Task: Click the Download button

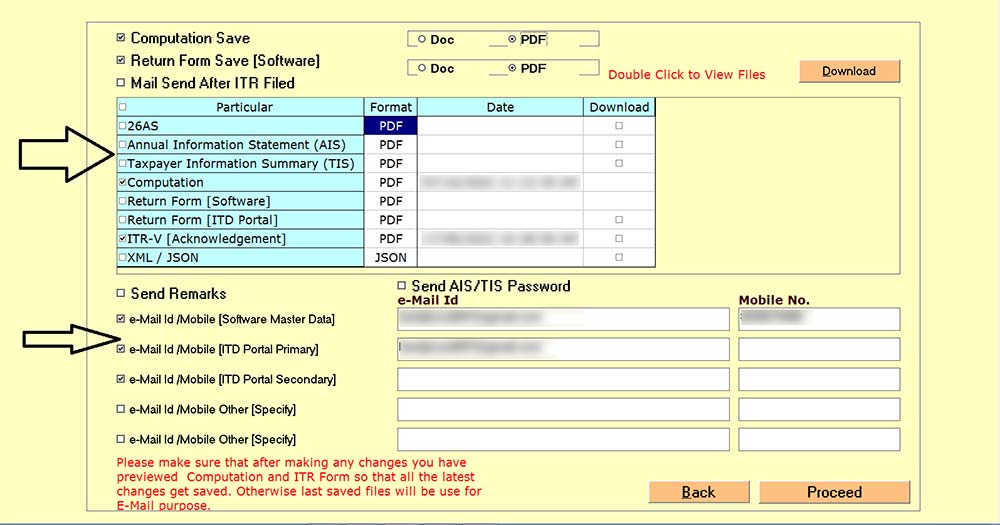Action: (849, 71)
